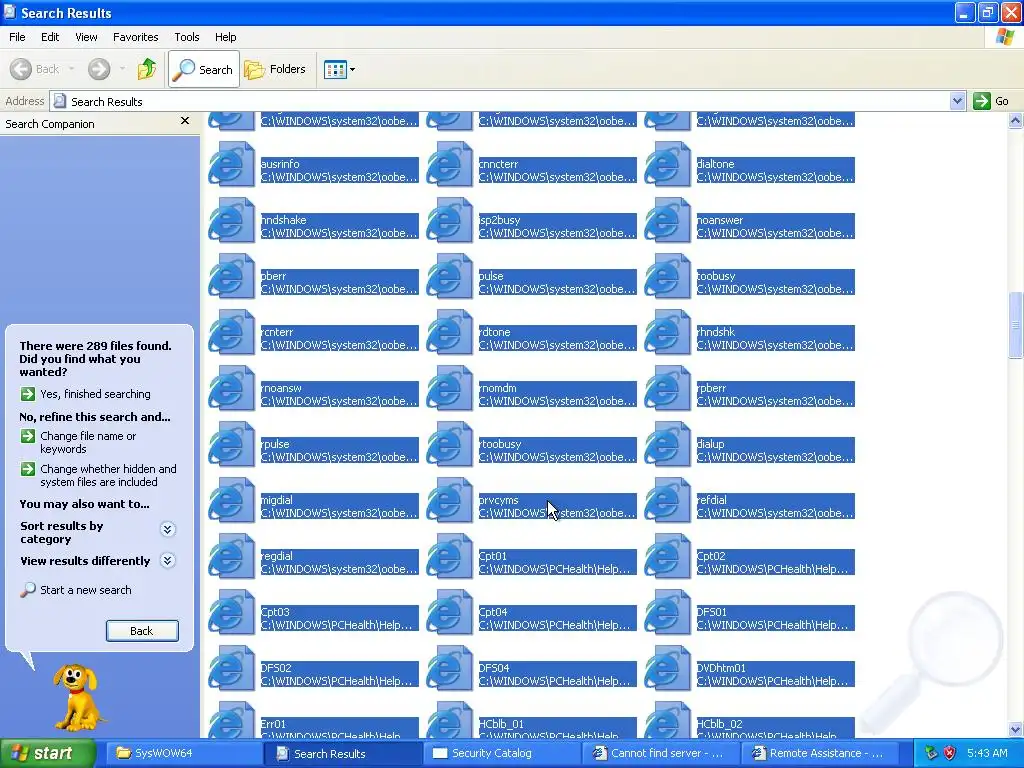
Task: Select the rpulse file icon
Action: click(x=231, y=445)
